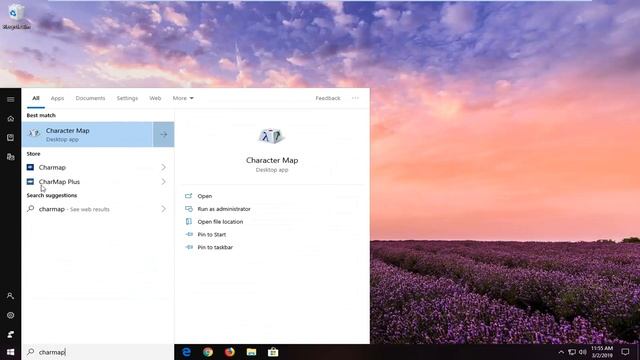Select Character Map best match result

87,134
